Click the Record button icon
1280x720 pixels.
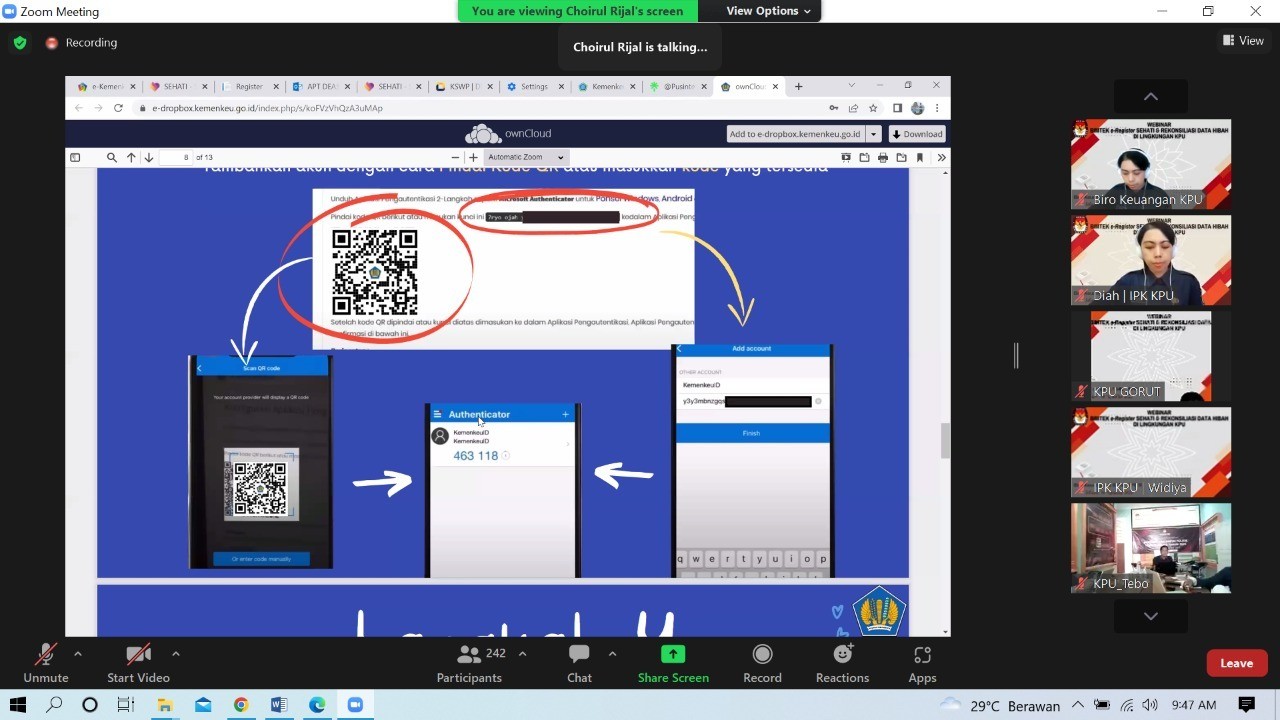point(762,654)
